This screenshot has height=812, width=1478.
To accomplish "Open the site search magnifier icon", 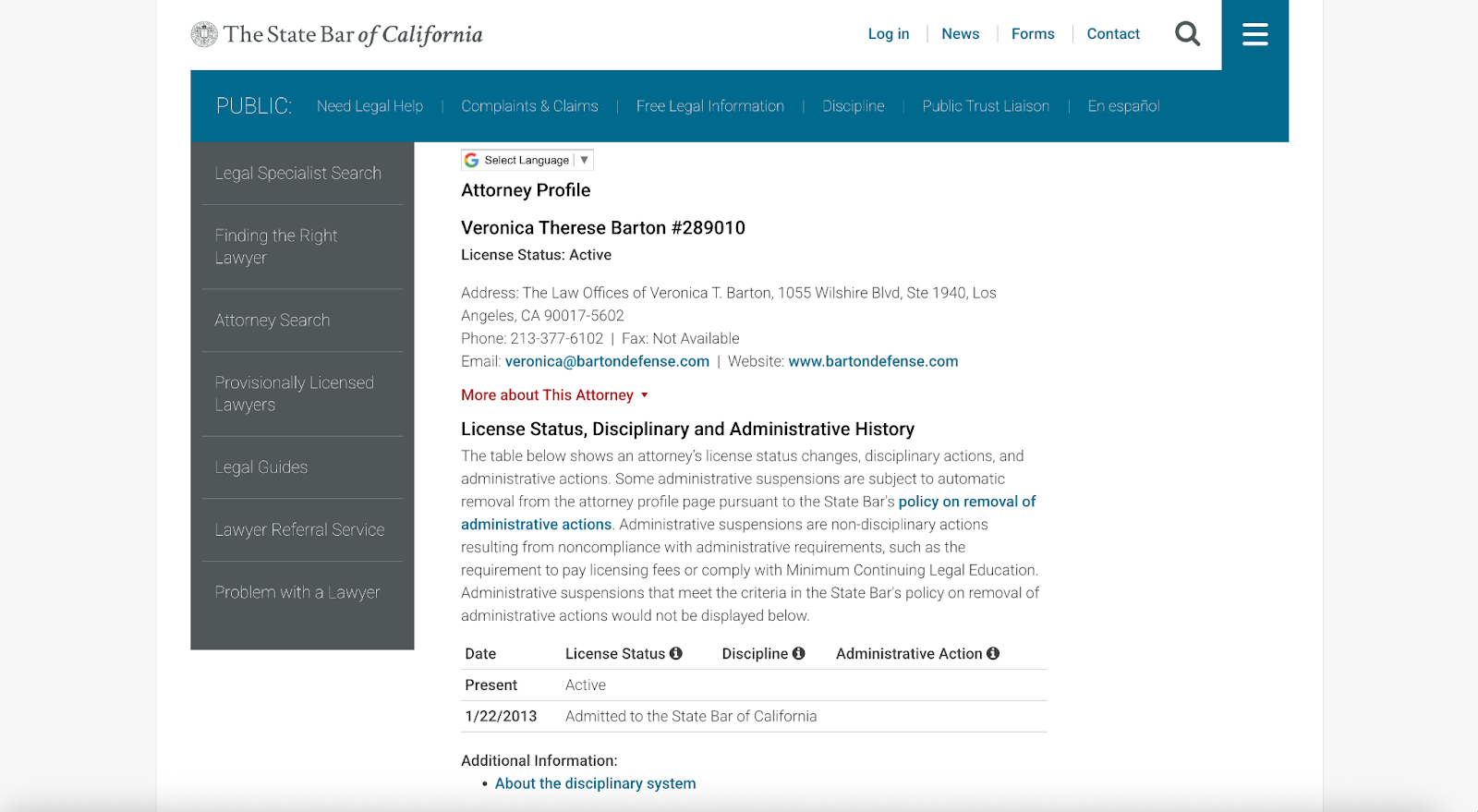I will [x=1187, y=34].
